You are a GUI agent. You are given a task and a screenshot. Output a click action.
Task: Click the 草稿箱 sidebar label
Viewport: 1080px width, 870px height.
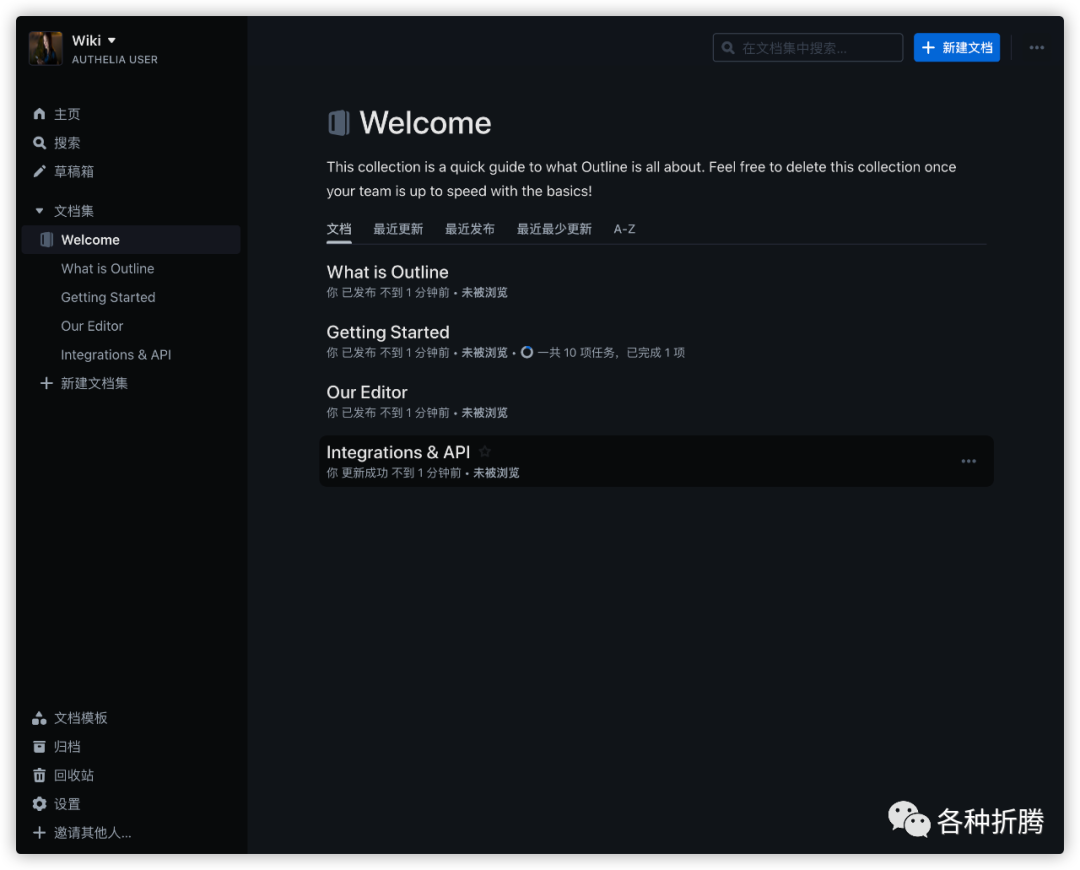pos(74,171)
